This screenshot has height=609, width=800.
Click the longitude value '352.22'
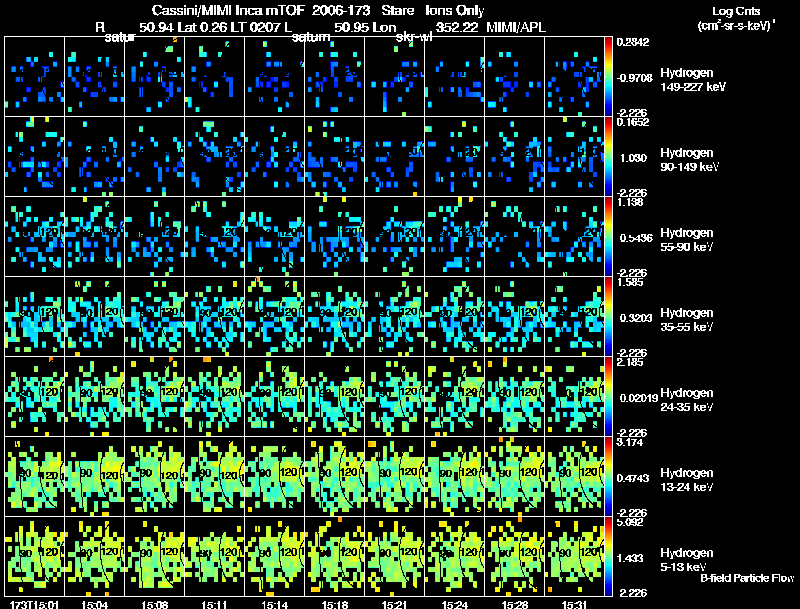pos(457,28)
